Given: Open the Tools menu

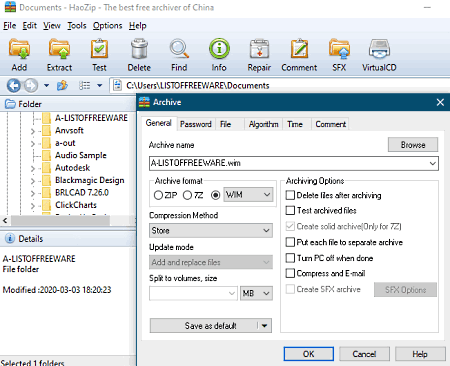Looking at the screenshot, I should [x=77, y=26].
